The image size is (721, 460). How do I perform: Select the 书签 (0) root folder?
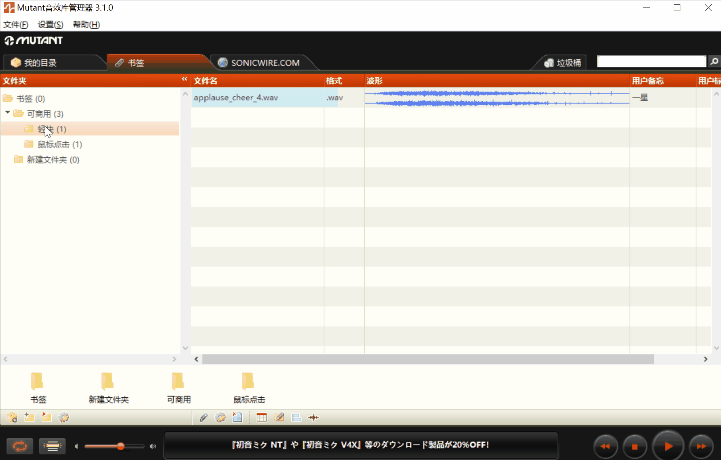31,98
